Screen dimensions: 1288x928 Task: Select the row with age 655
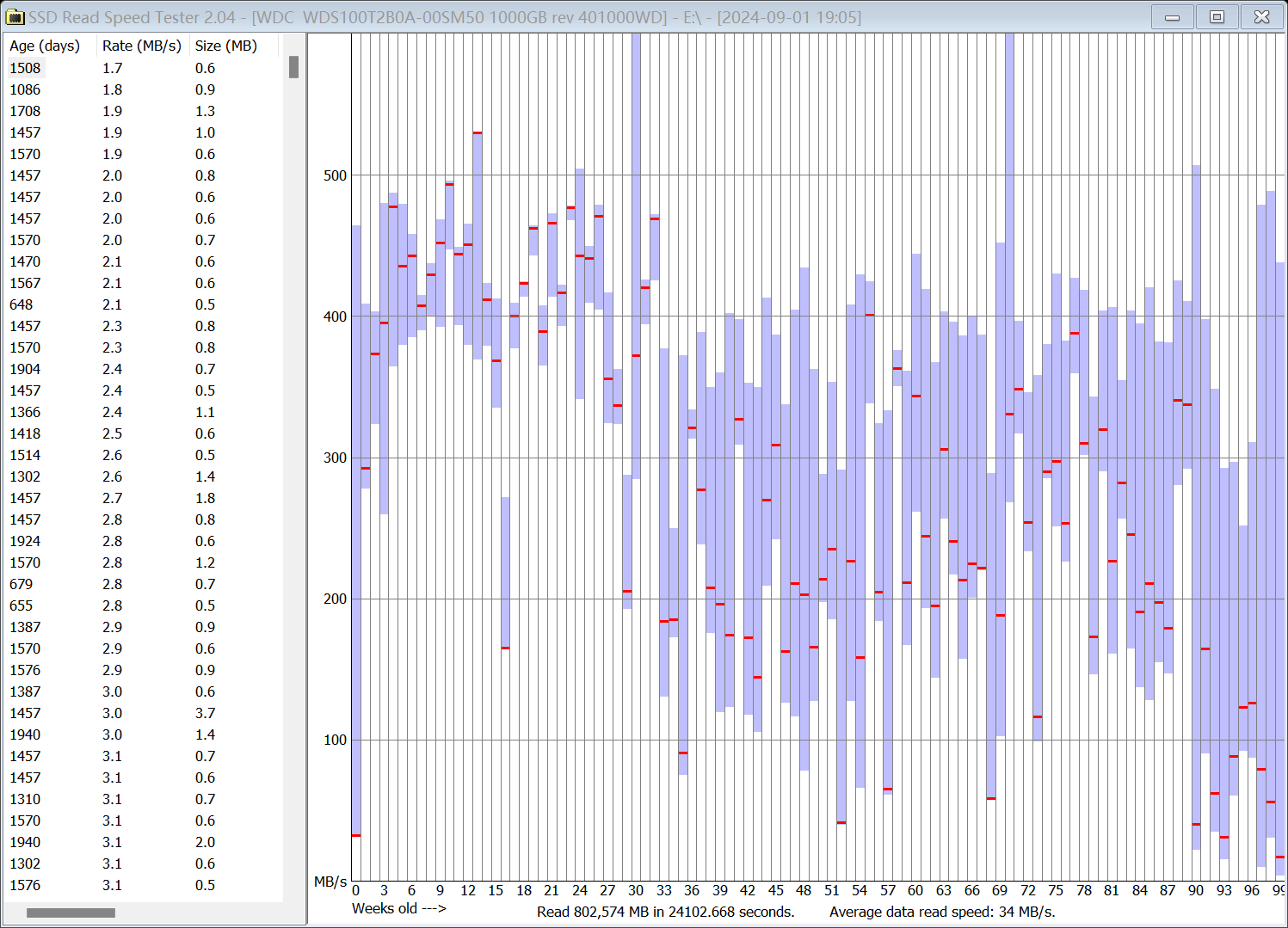144,605
